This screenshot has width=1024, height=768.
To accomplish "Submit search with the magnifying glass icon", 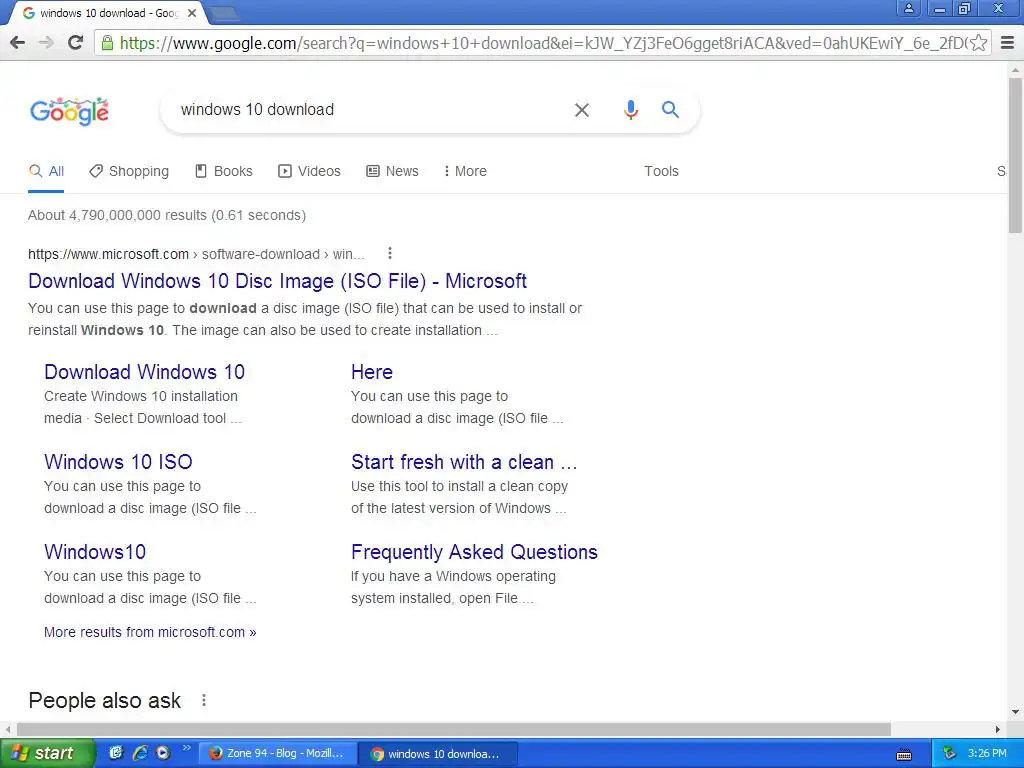I will point(670,110).
